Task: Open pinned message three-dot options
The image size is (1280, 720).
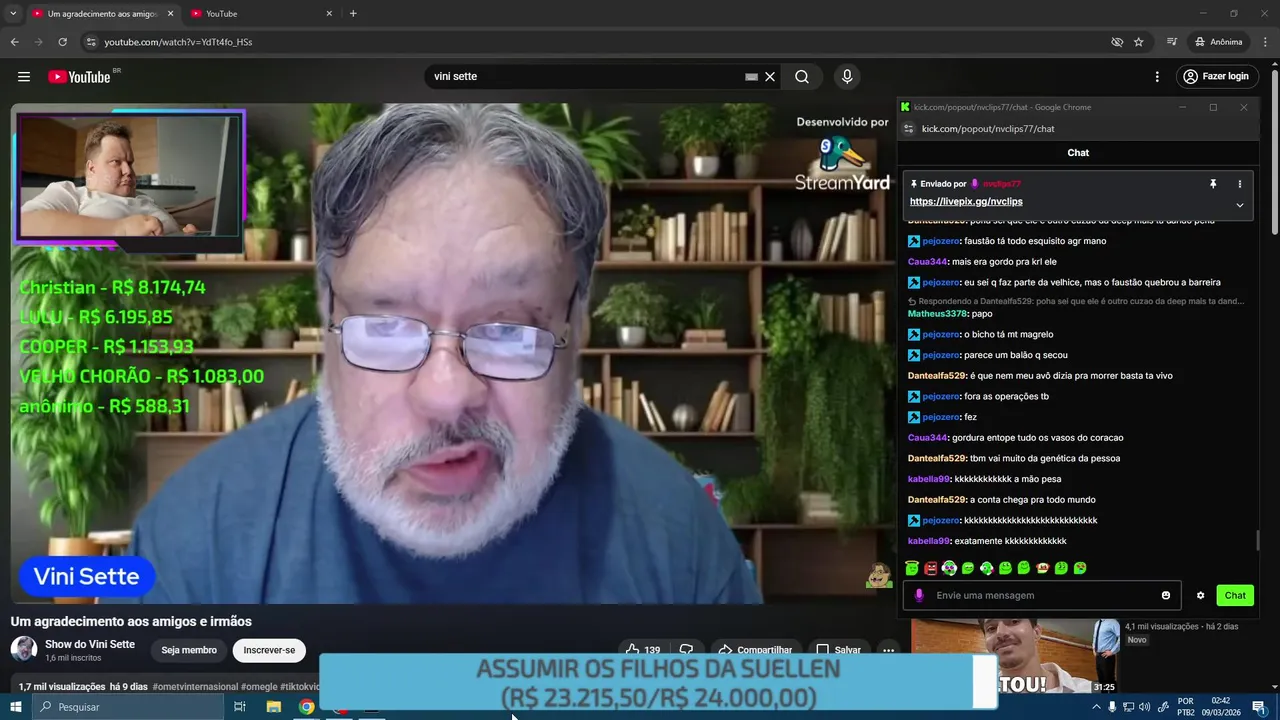Action: (1239, 184)
